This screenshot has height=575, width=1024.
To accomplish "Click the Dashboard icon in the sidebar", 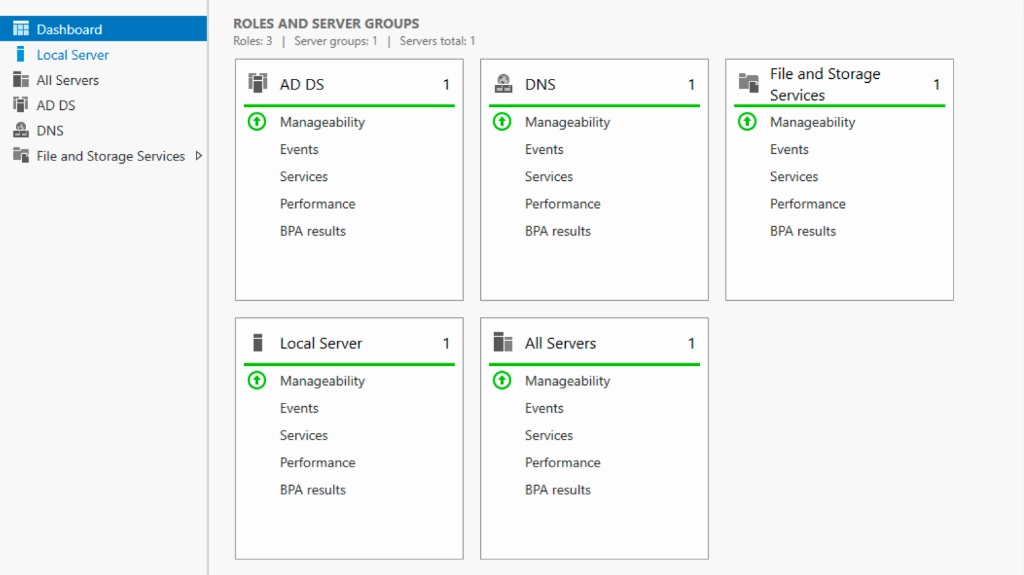I will click(20, 29).
